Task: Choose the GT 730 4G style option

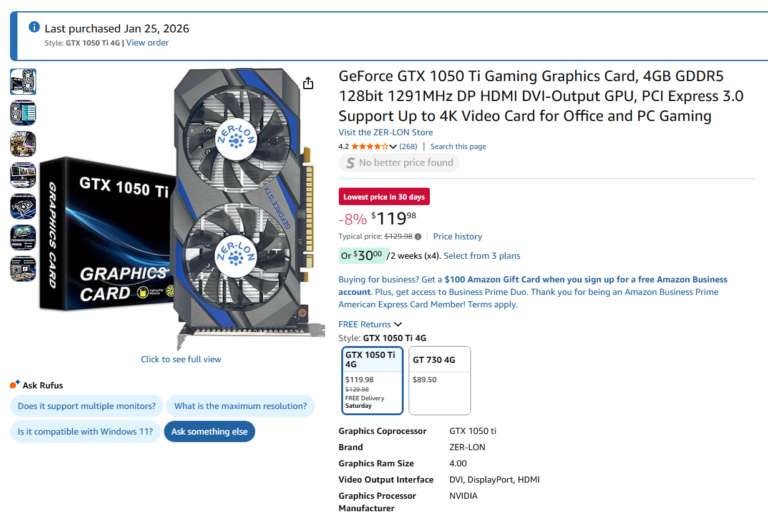Action: 439,380
